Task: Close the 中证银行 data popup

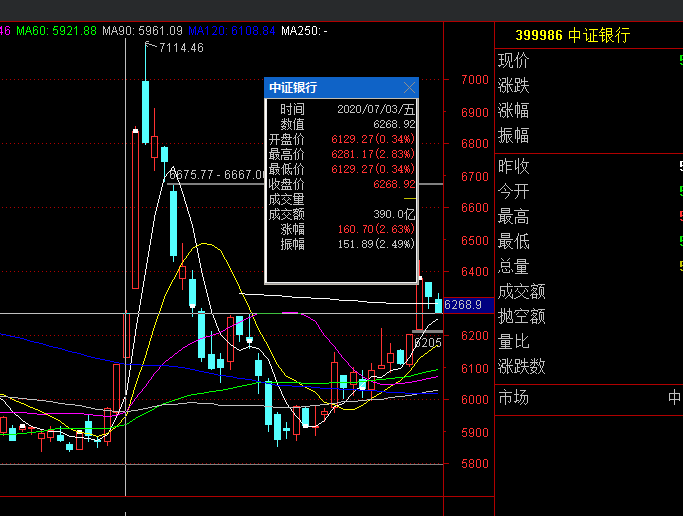Action: pyautogui.click(x=409, y=88)
